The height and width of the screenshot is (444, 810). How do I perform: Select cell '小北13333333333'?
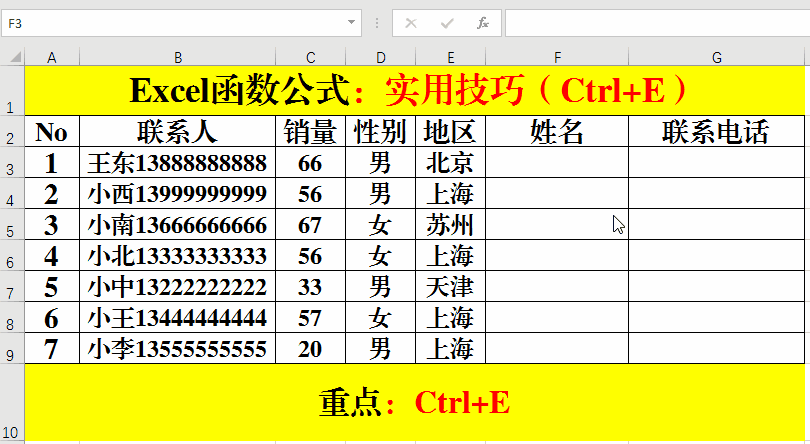(x=178, y=255)
